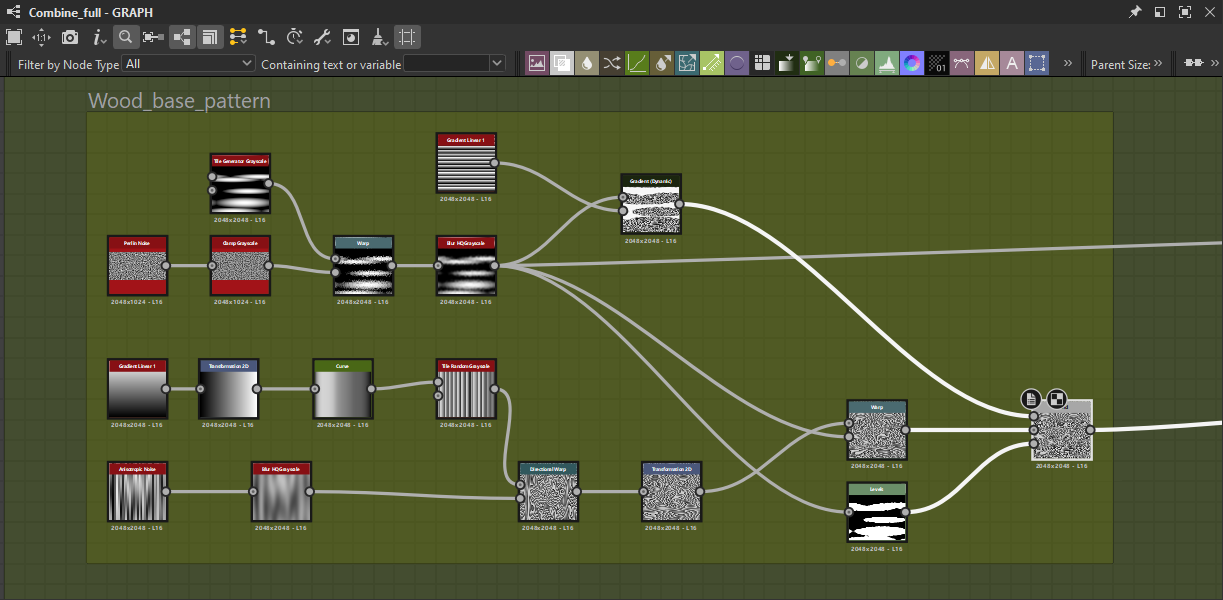This screenshot has height=600, width=1223.
Task: Expand the Containing text or variable dropdown
Action: (497, 63)
